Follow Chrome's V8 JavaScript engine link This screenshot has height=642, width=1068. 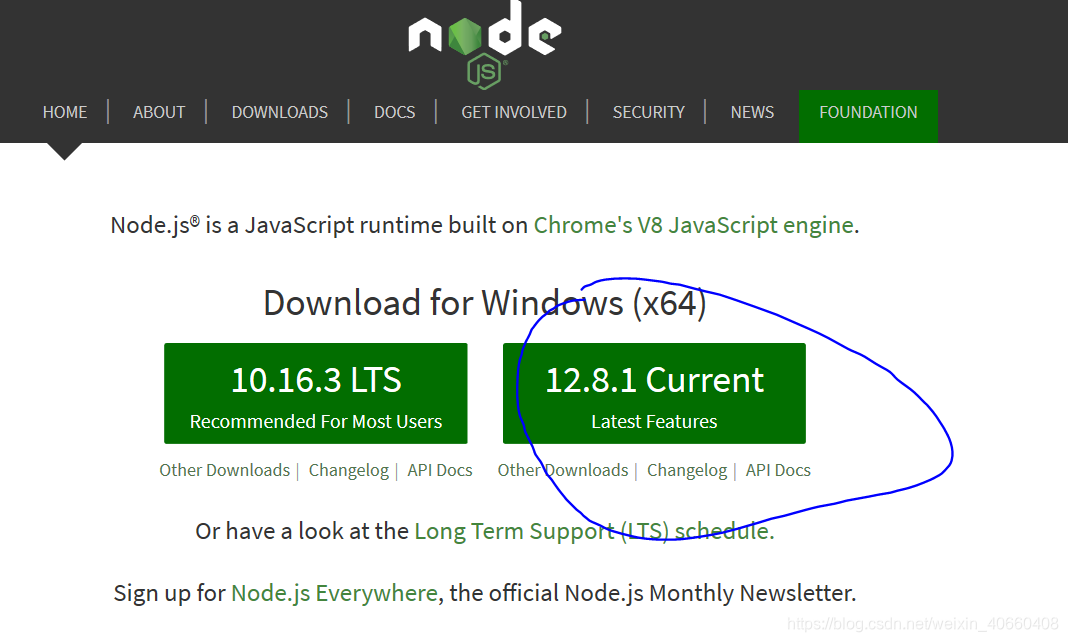tap(693, 225)
